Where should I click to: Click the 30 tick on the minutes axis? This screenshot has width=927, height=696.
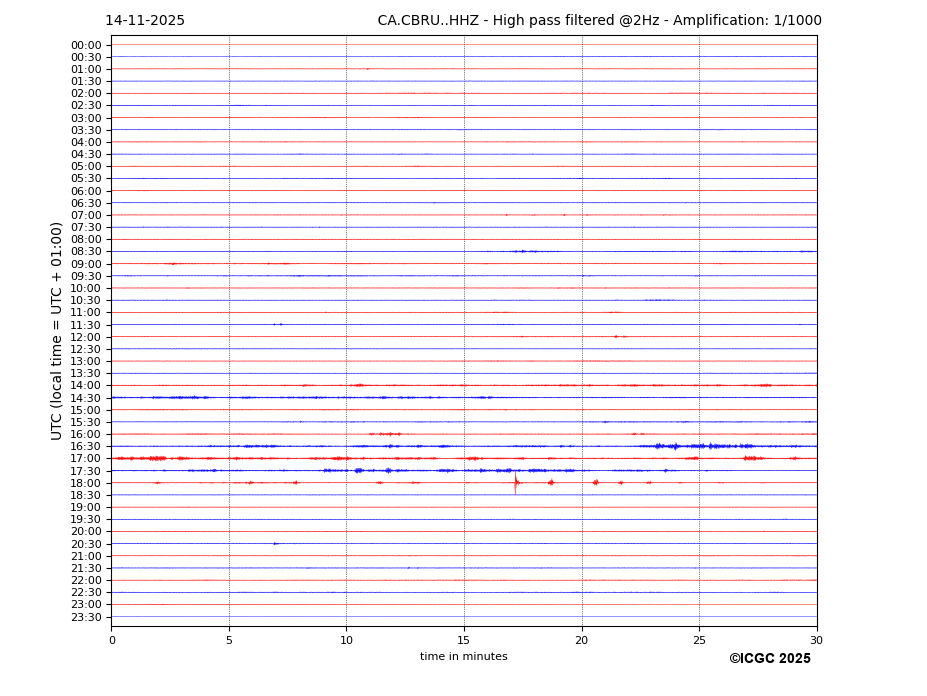coord(816,640)
